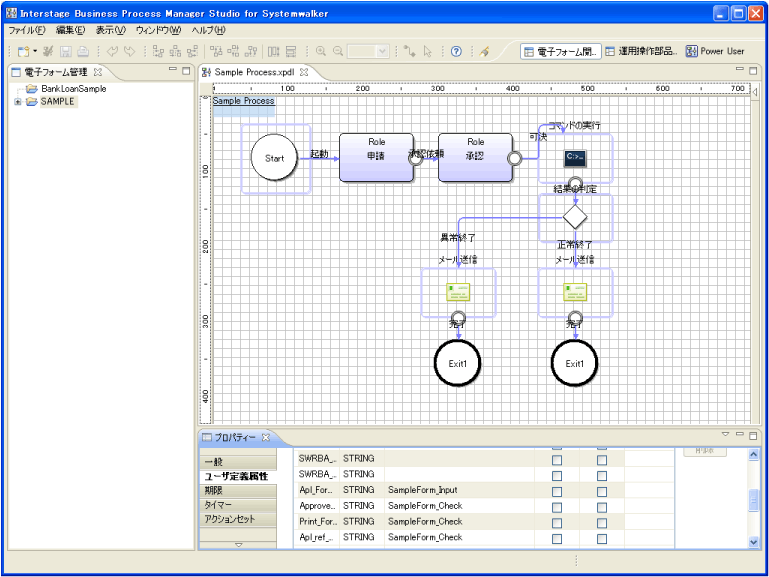Show more property categories with bottom arrow

point(238,545)
